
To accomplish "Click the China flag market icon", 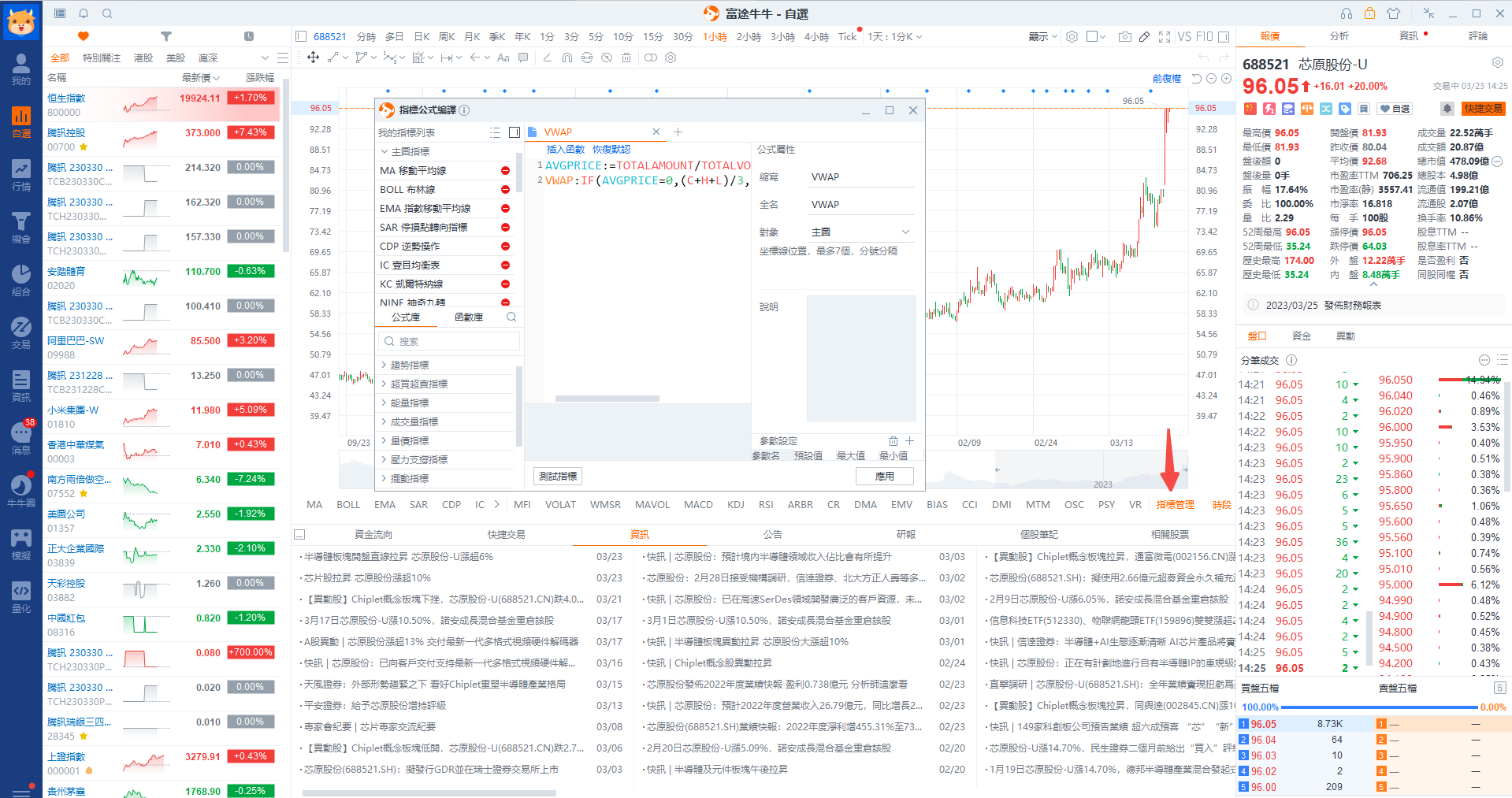I will [x=1250, y=109].
